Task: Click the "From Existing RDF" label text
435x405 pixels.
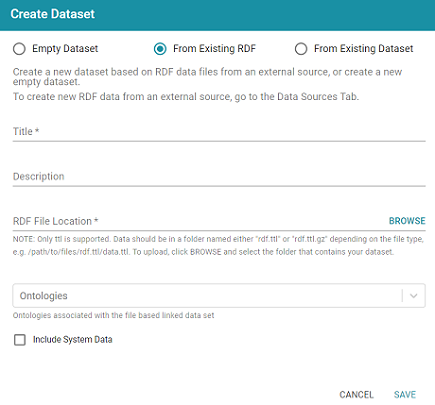Action: click(x=214, y=49)
